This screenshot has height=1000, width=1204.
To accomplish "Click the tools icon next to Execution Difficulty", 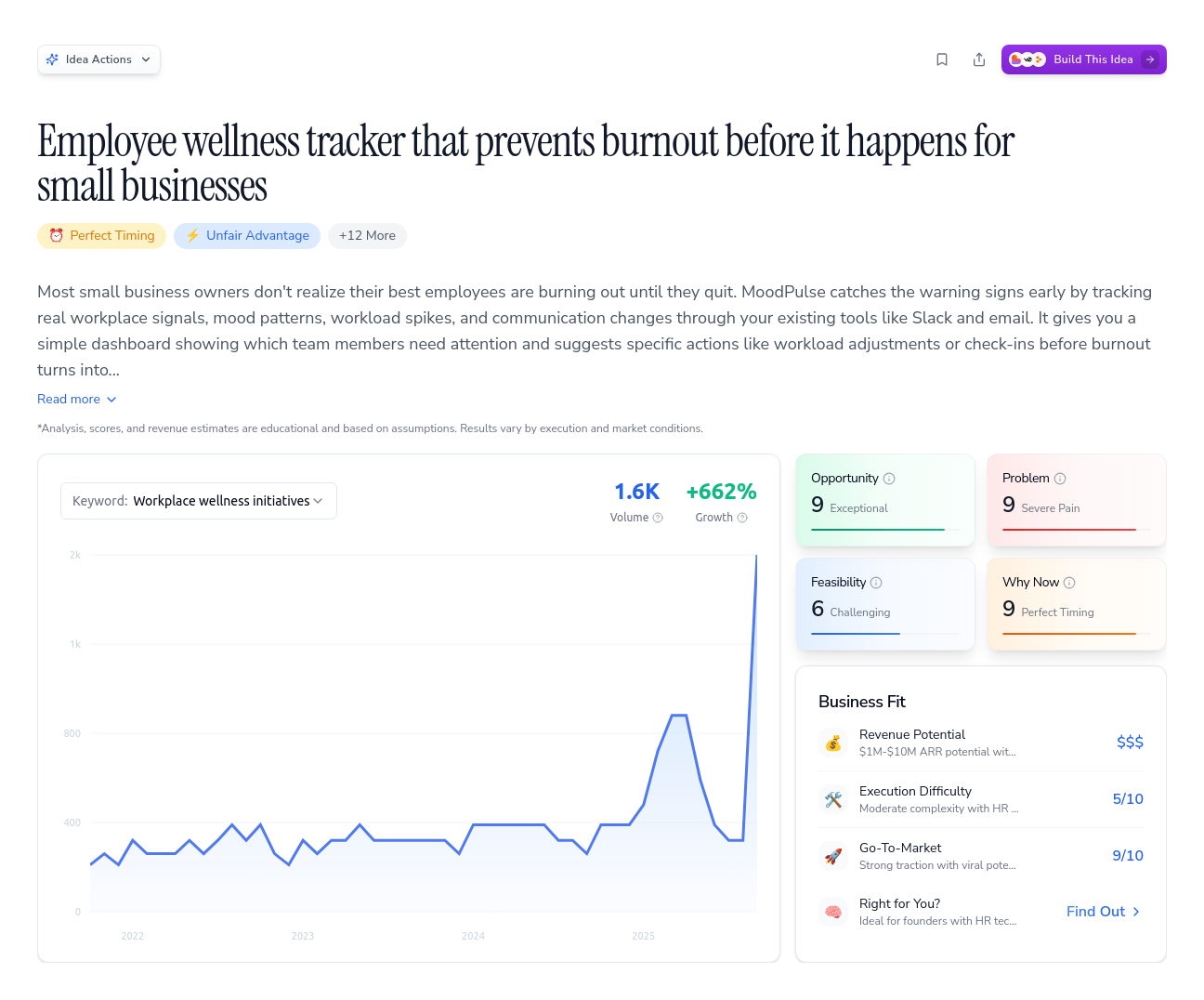I will [833, 799].
